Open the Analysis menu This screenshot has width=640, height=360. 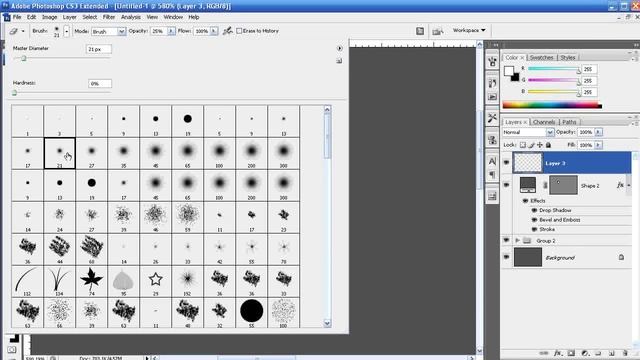coord(131,17)
